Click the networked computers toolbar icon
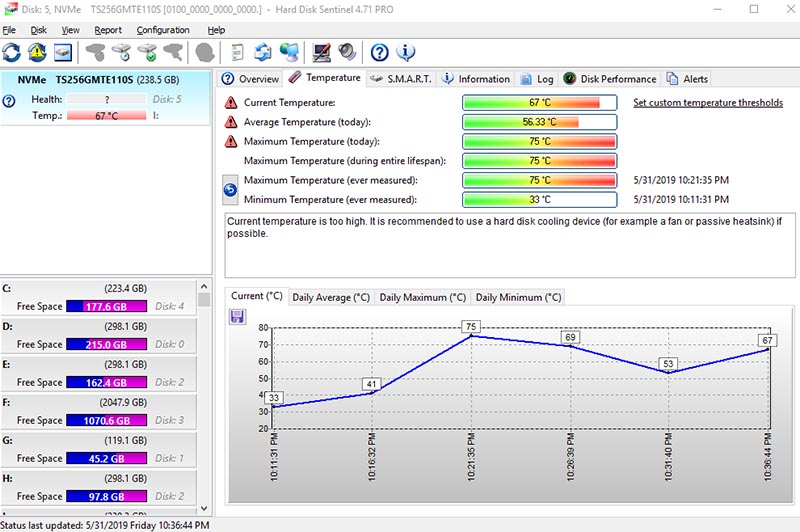Screen dimensions: 800x532 click(x=289, y=52)
